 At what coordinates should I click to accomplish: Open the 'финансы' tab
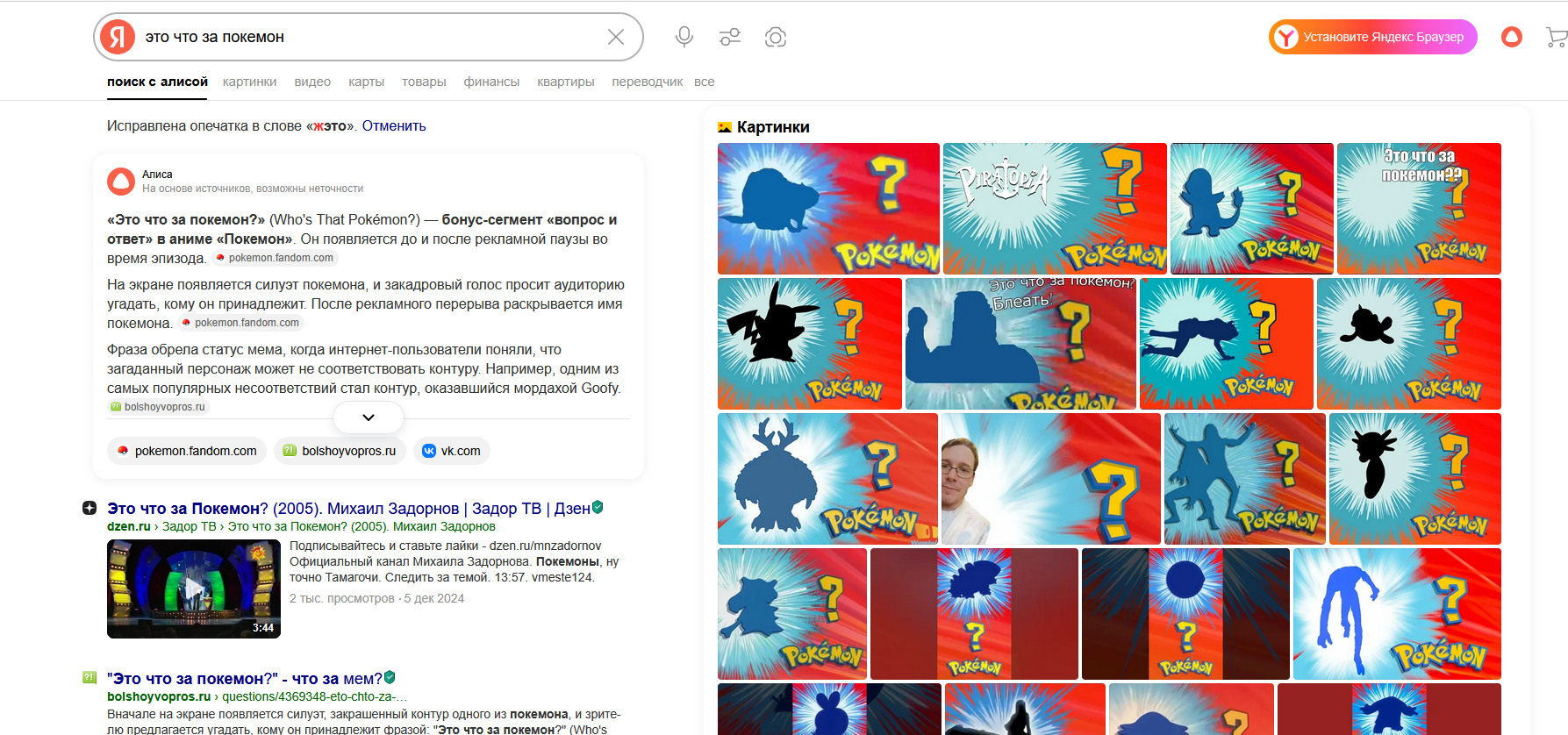[491, 82]
